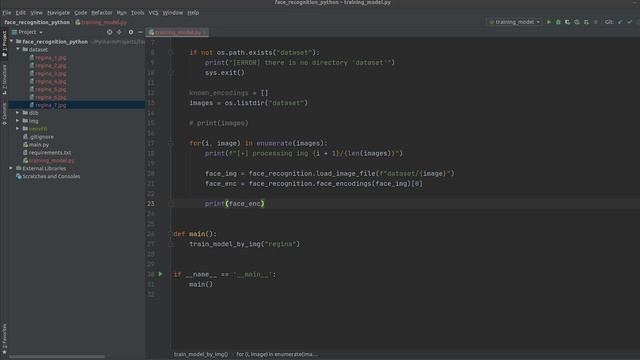
Task: Click the Project panel horizontal scrollbar
Action: (x=57, y=357)
